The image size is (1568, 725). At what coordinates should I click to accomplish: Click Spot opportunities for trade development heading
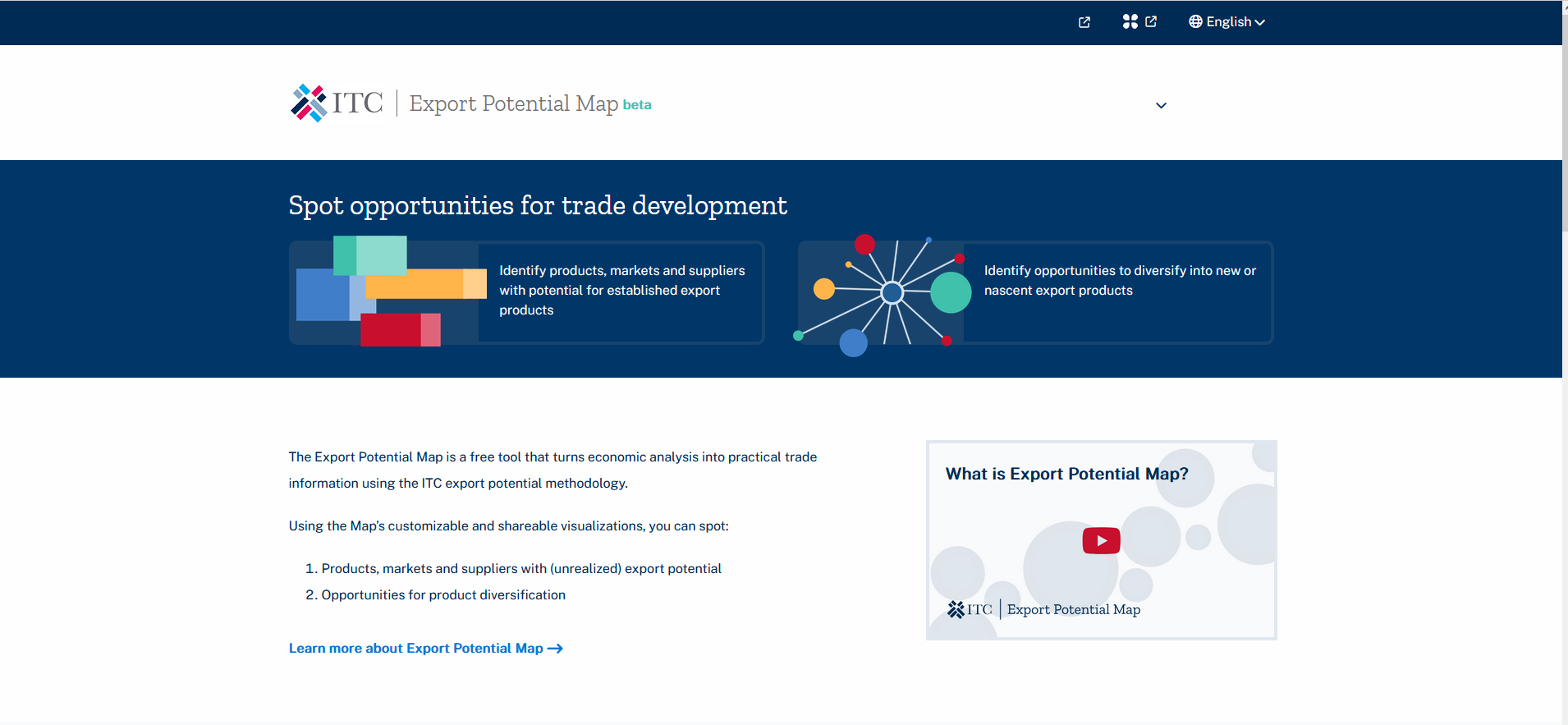click(538, 205)
